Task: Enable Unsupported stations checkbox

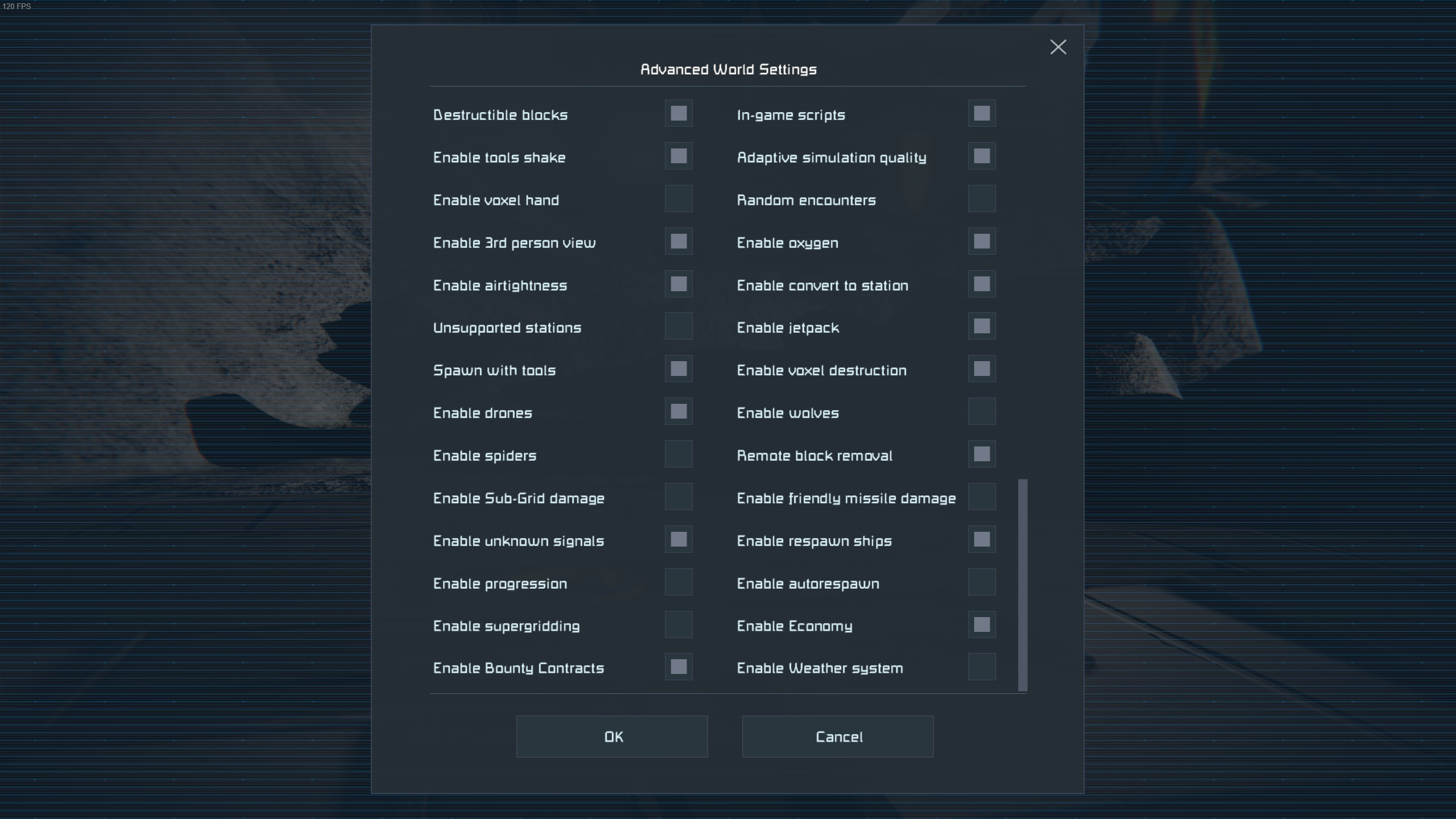Action: (x=679, y=326)
